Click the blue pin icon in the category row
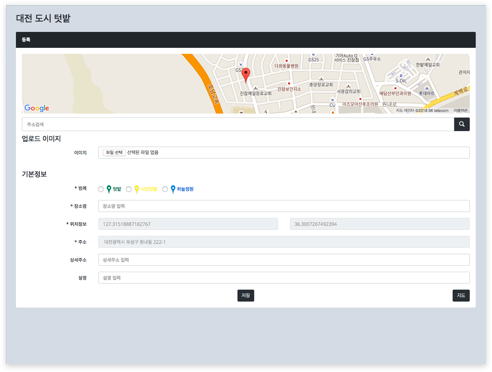Viewport: 492px width, 372px height. pyautogui.click(x=173, y=189)
